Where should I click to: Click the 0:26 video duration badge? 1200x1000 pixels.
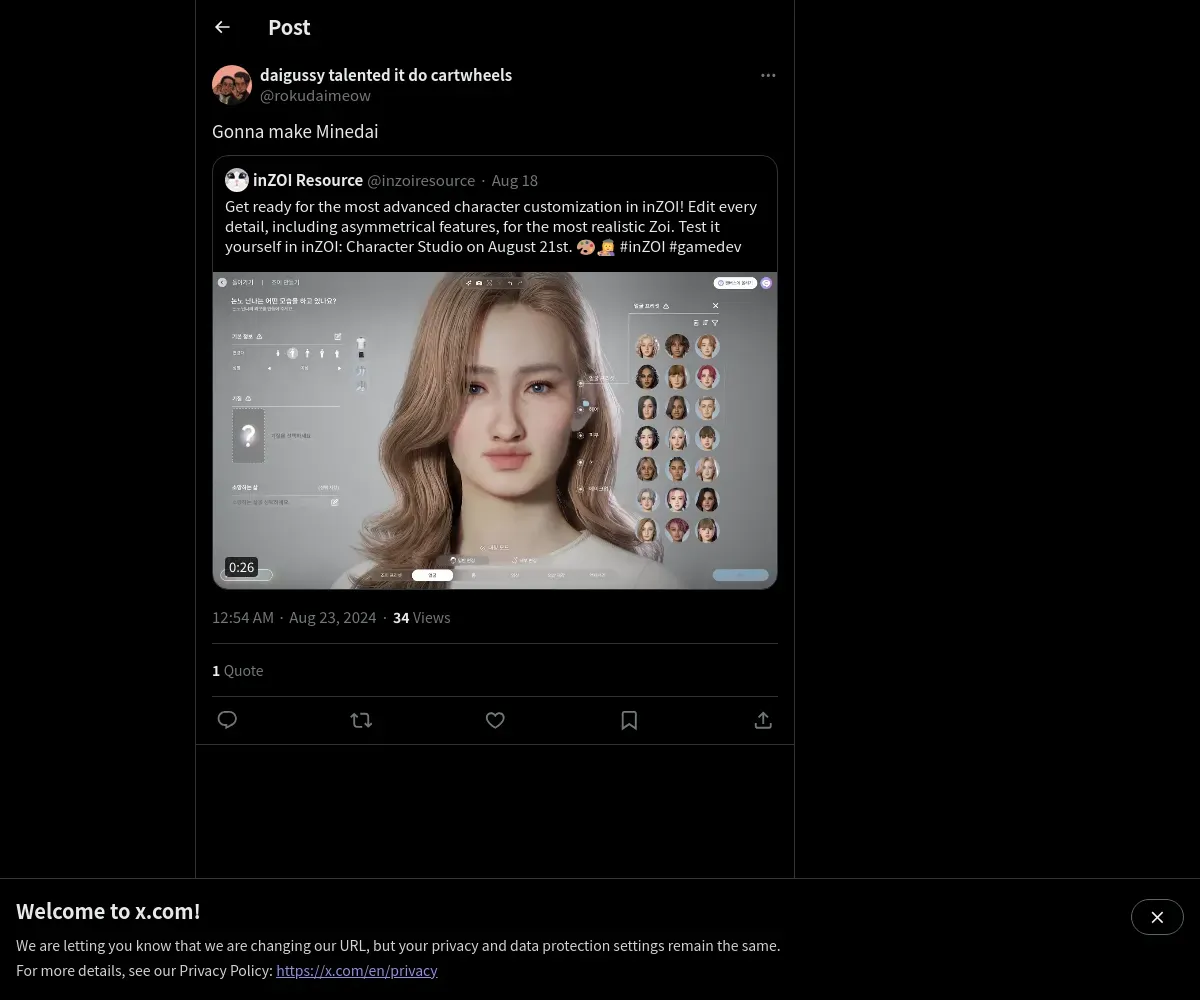pyautogui.click(x=242, y=567)
